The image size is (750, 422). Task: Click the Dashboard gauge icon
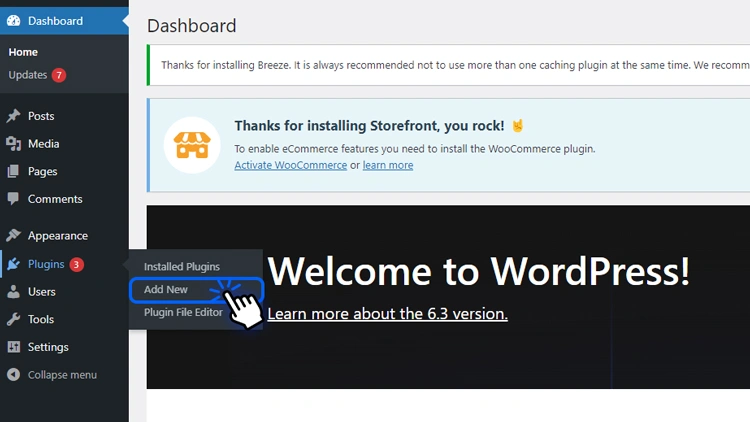(x=13, y=20)
